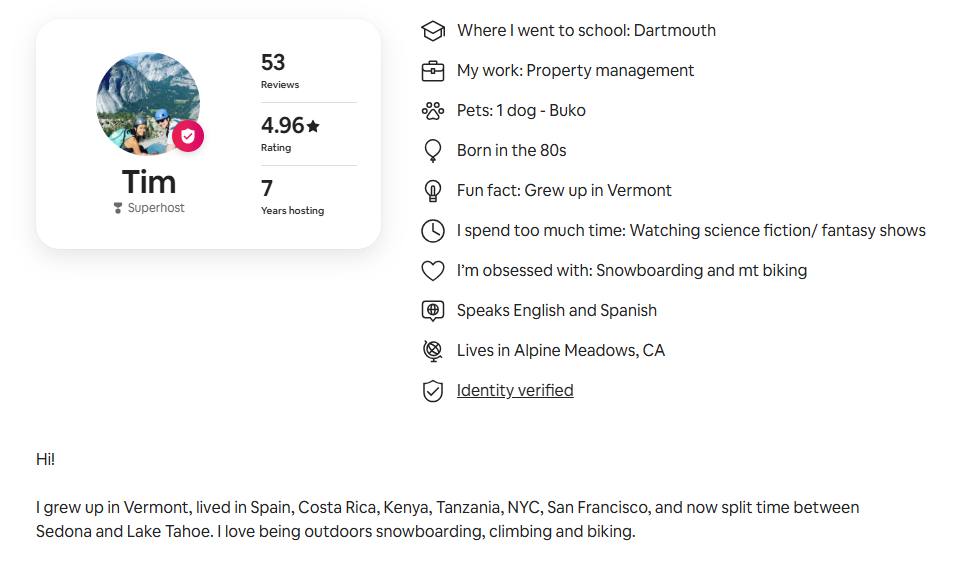Viewport: 961px width, 565px height.
Task: Click the host name Tim
Action: (148, 182)
